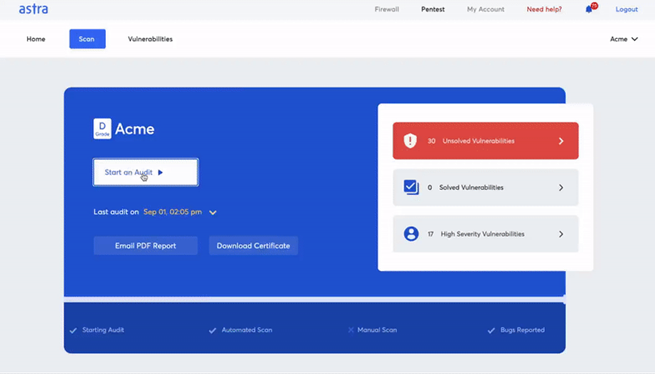This screenshot has height=374, width=655.
Task: Click the astra logo
Action: click(33, 9)
